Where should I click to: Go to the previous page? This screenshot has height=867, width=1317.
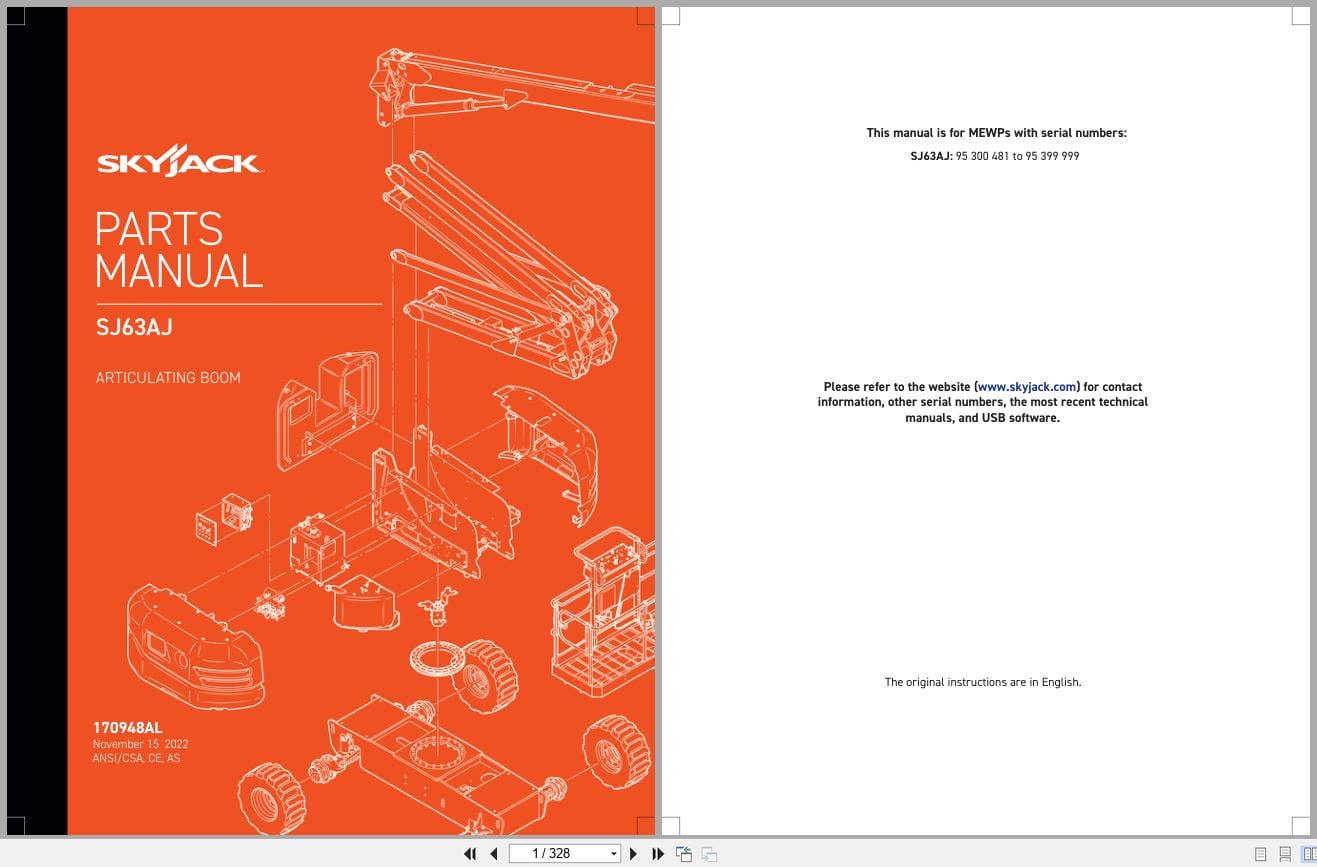coord(493,853)
